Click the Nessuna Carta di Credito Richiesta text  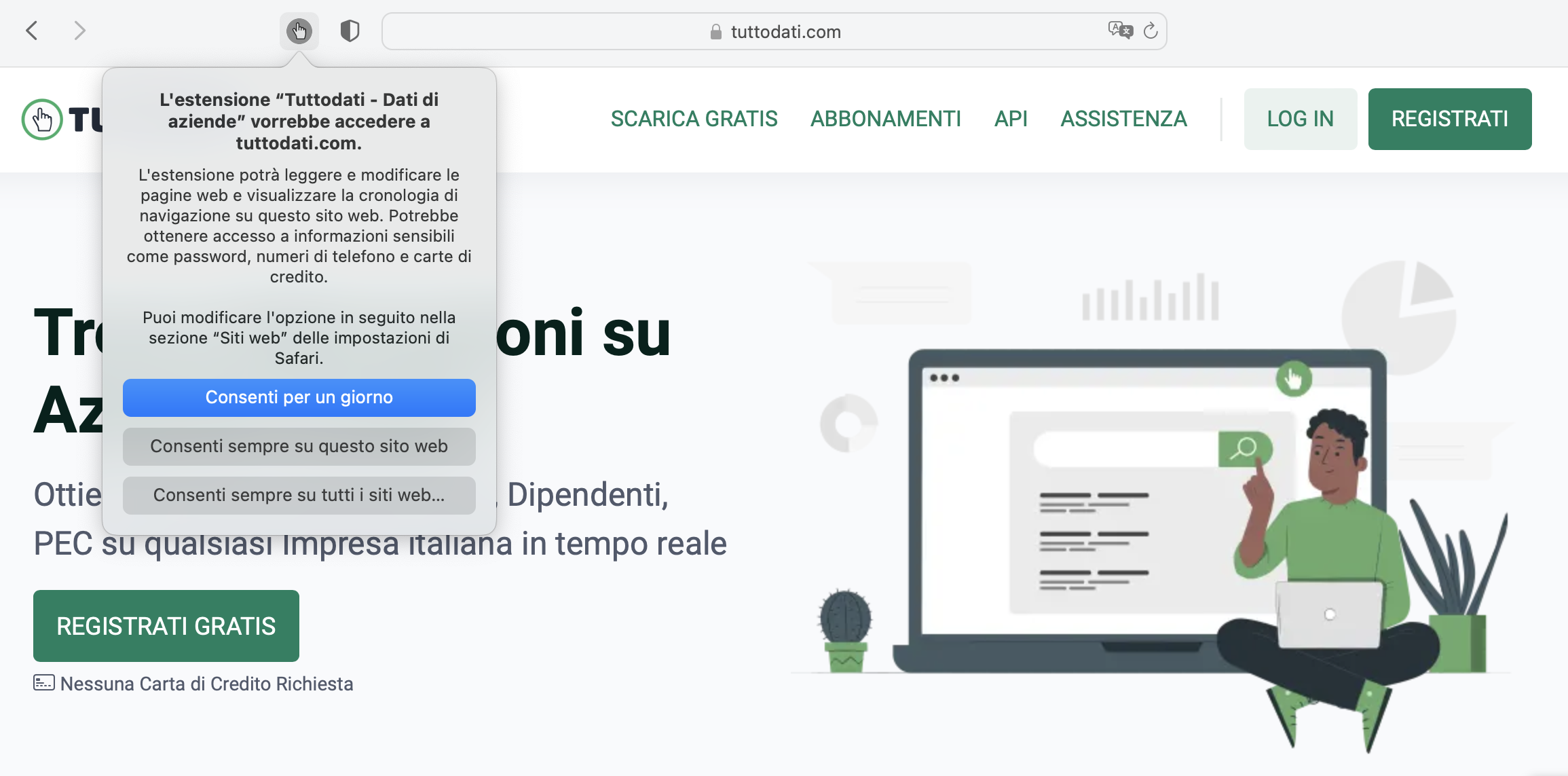[x=207, y=684]
